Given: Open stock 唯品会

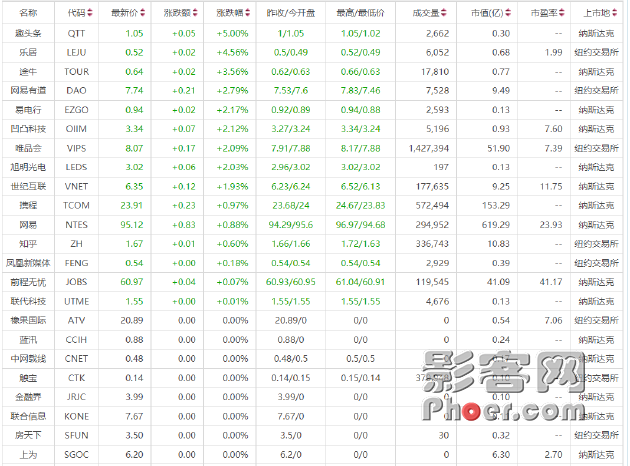Looking at the screenshot, I should pos(28,148).
